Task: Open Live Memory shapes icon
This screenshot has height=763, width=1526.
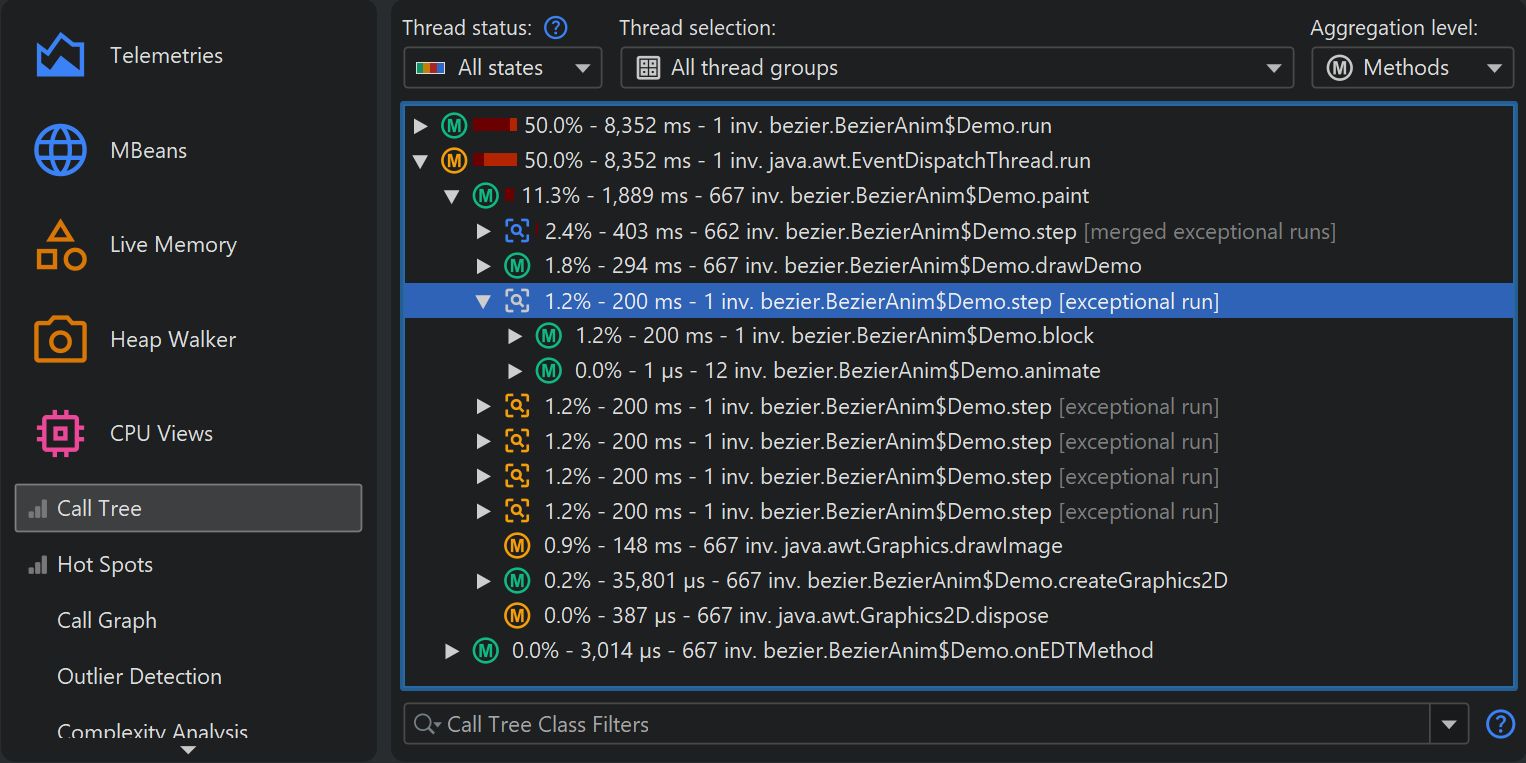Action: tap(60, 245)
